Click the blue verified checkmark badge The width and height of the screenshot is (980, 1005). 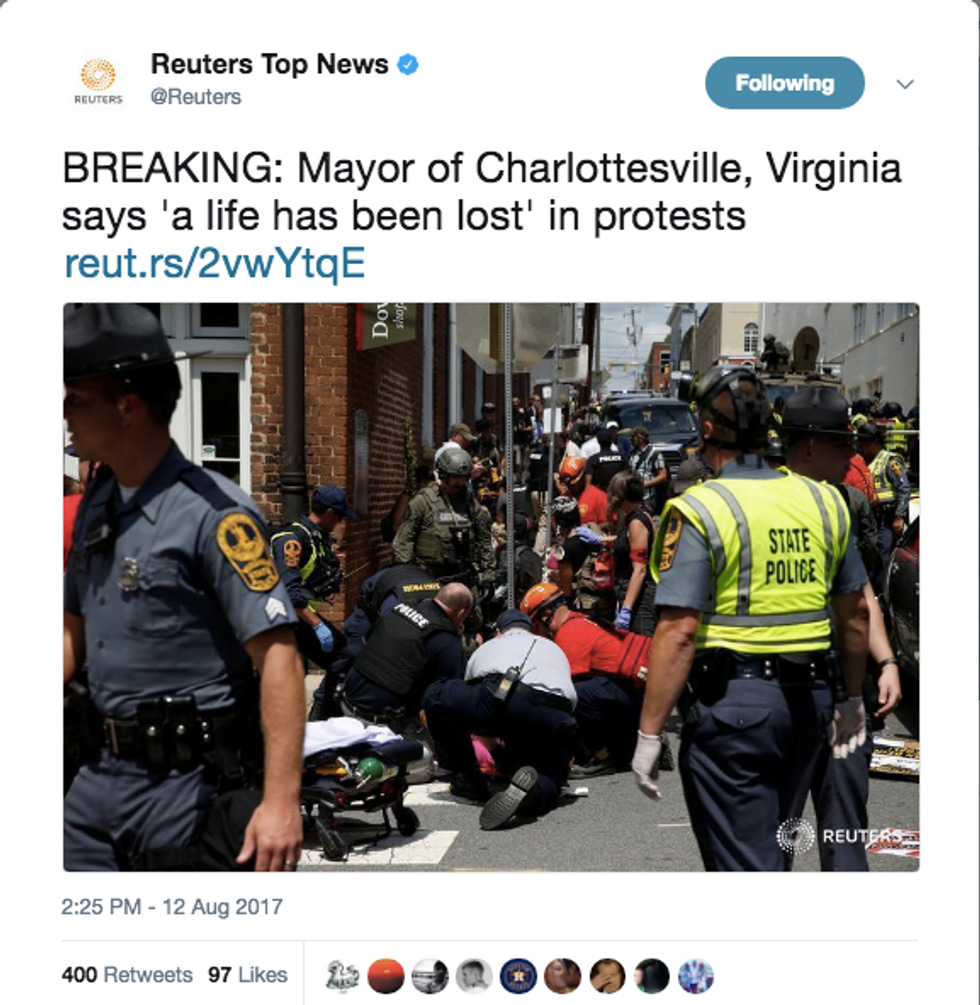408,65
